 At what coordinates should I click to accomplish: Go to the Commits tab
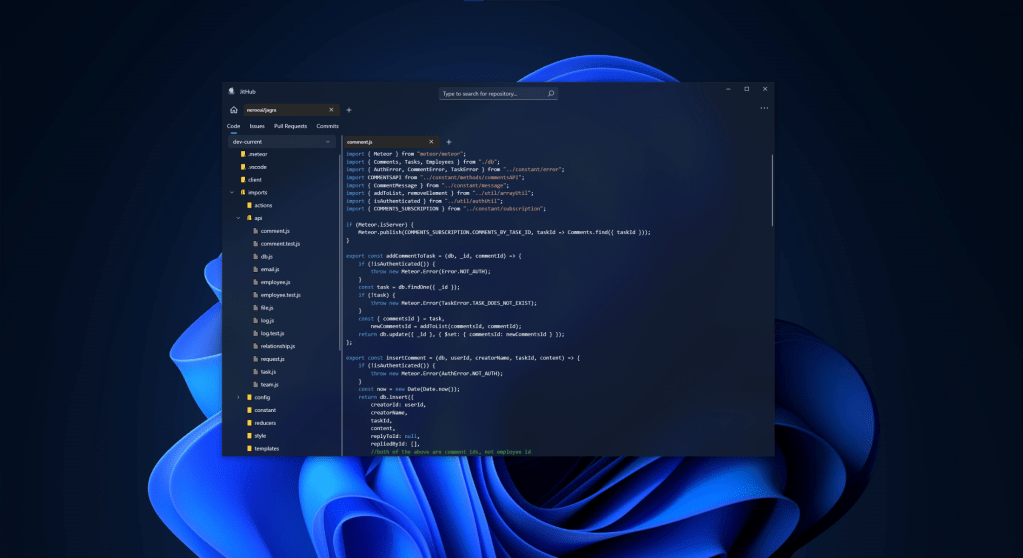tap(327, 126)
